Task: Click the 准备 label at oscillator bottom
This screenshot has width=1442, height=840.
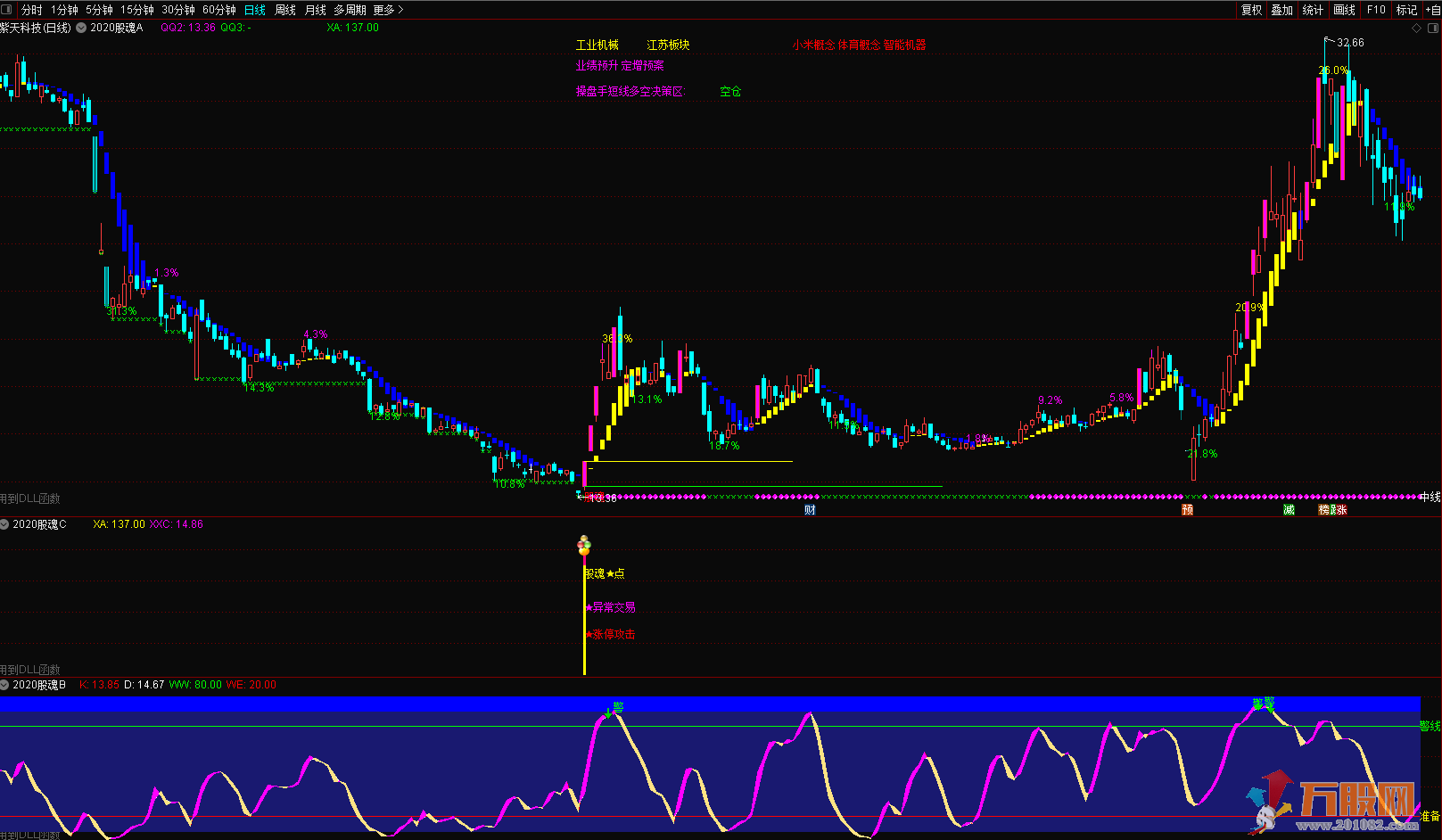Action: (x=1430, y=816)
